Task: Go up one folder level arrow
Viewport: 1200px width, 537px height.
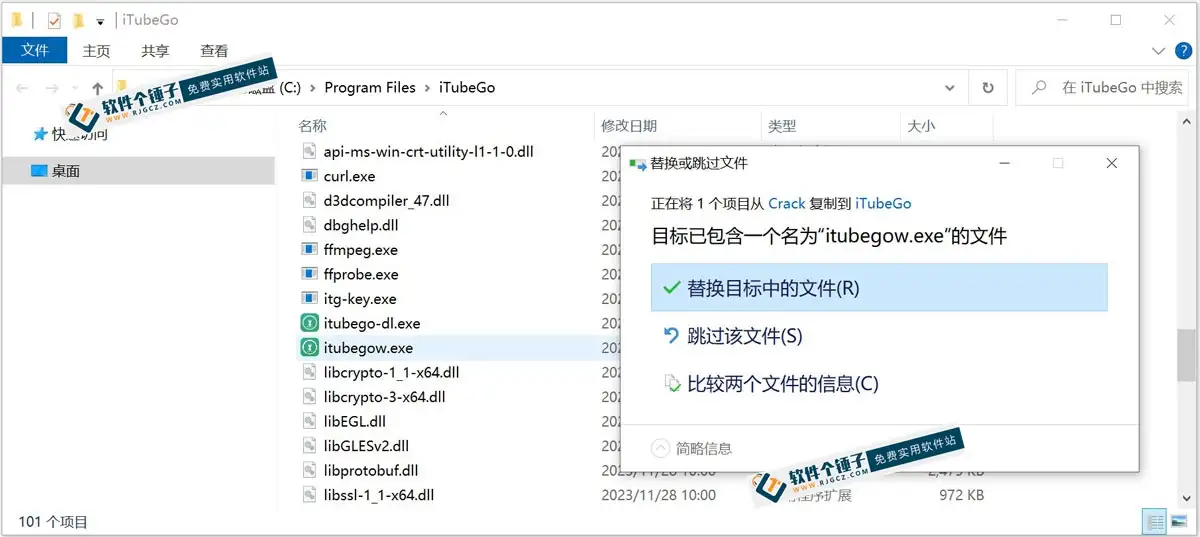Action: click(97, 88)
